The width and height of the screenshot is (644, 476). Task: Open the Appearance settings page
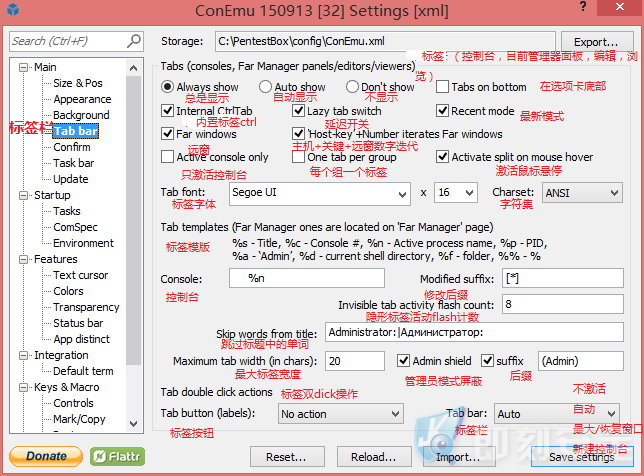pyautogui.click(x=82, y=99)
